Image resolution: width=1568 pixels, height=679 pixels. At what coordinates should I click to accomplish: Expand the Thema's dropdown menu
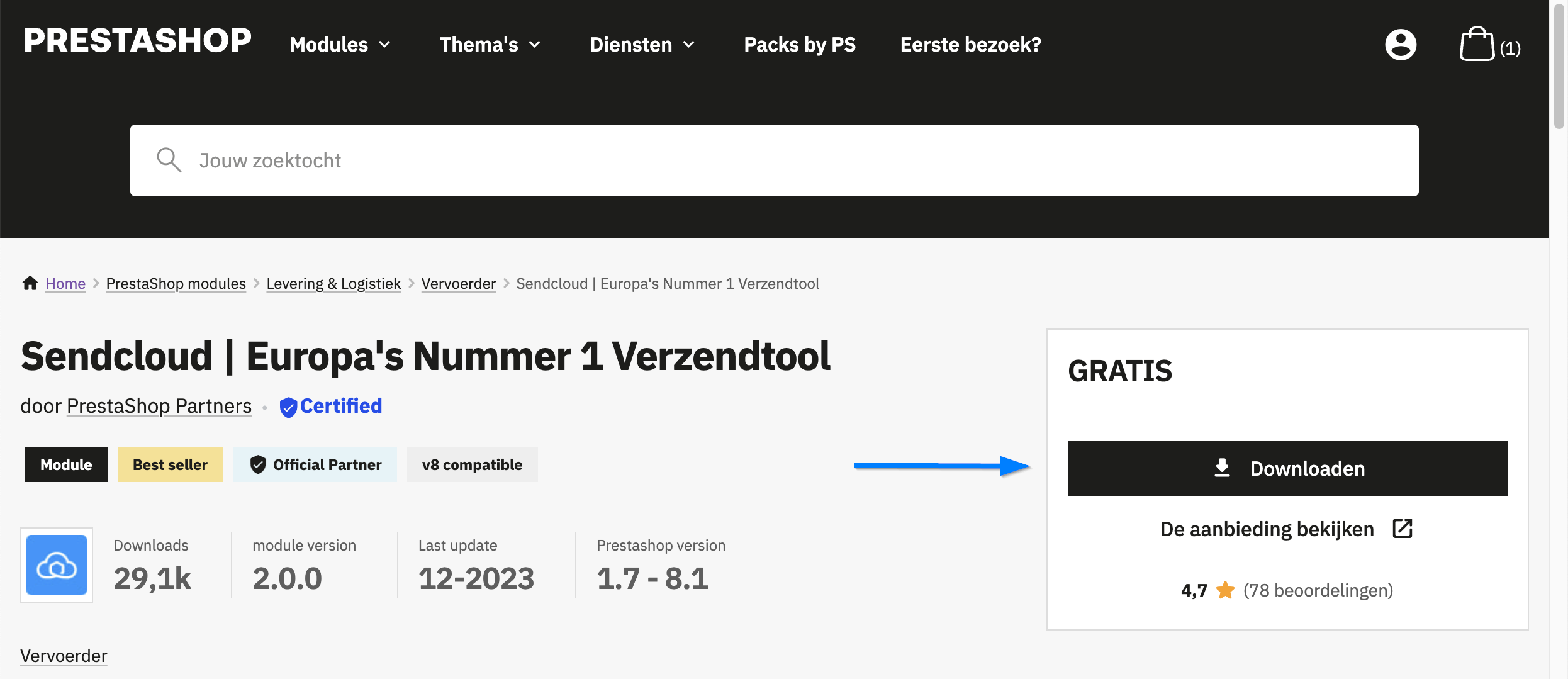(490, 45)
